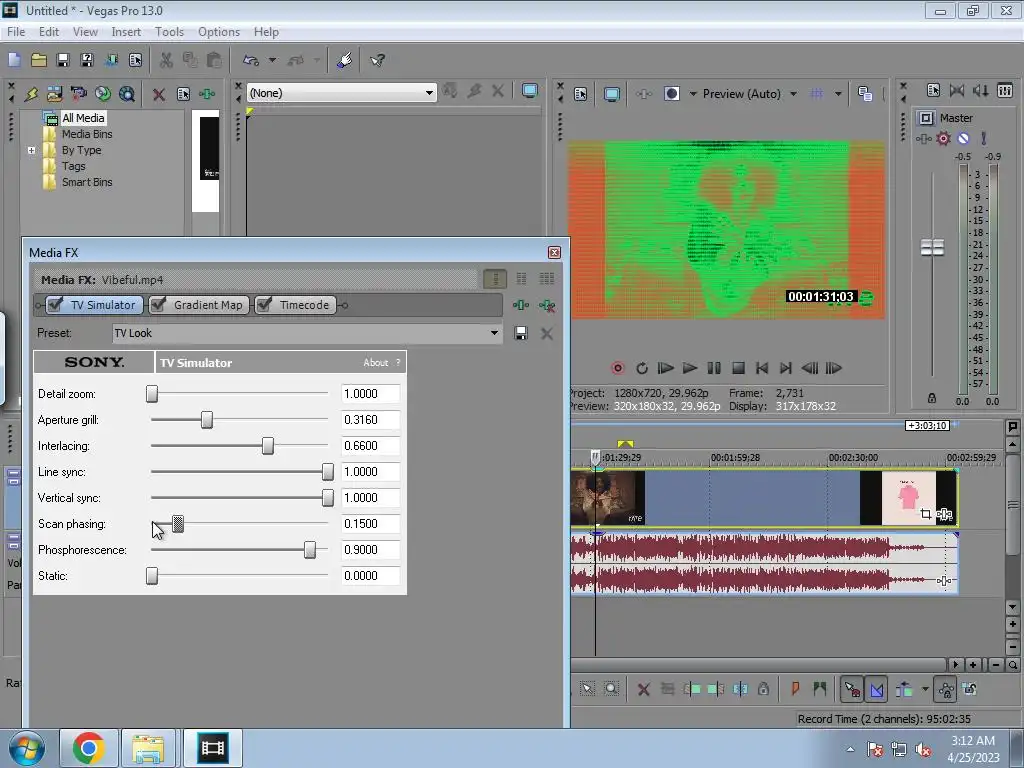Click the What's This help icon

377,60
